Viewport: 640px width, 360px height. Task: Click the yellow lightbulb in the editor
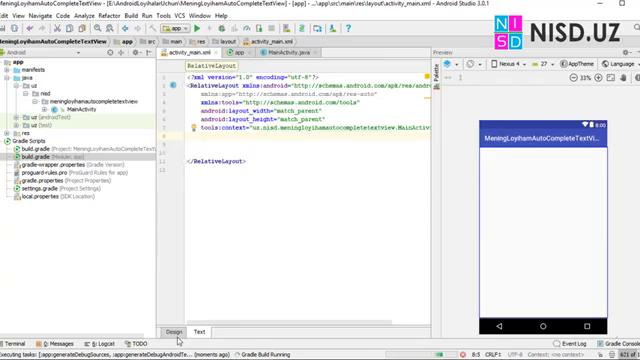coord(194,128)
